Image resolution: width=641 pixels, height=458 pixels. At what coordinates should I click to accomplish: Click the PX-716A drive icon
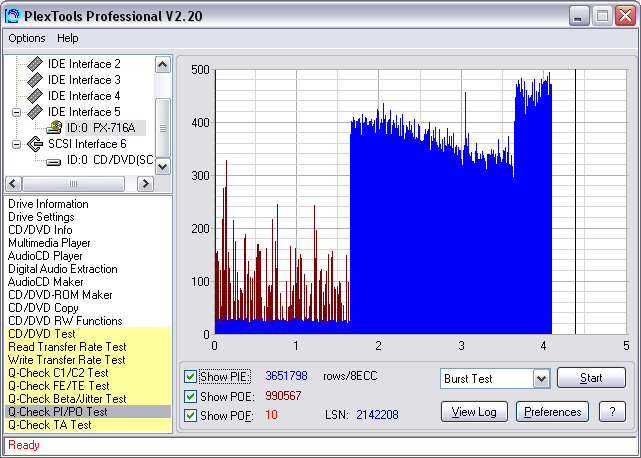pos(54,128)
